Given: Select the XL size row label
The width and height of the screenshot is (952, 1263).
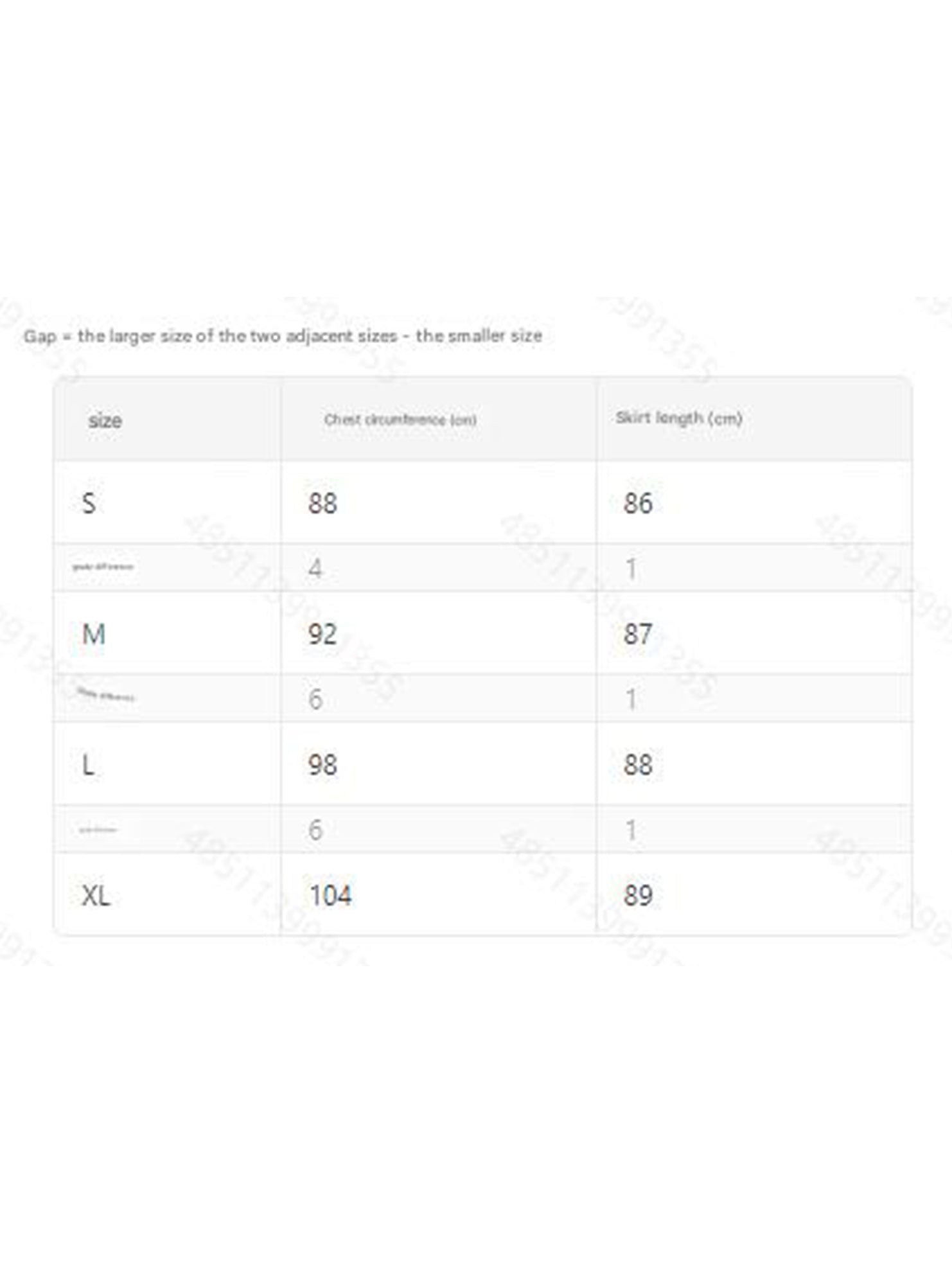Looking at the screenshot, I should pos(96,896).
